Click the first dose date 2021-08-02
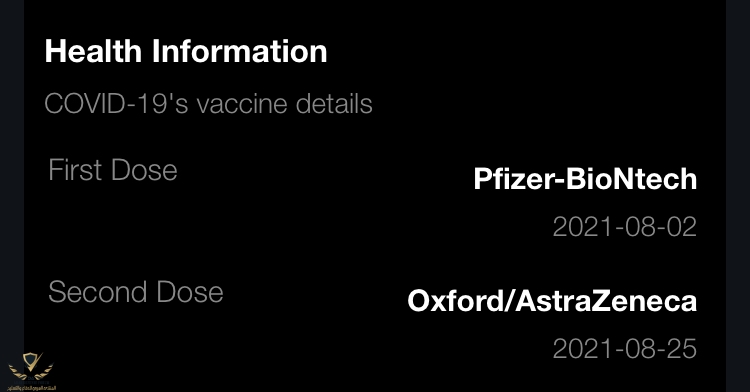 [625, 227]
